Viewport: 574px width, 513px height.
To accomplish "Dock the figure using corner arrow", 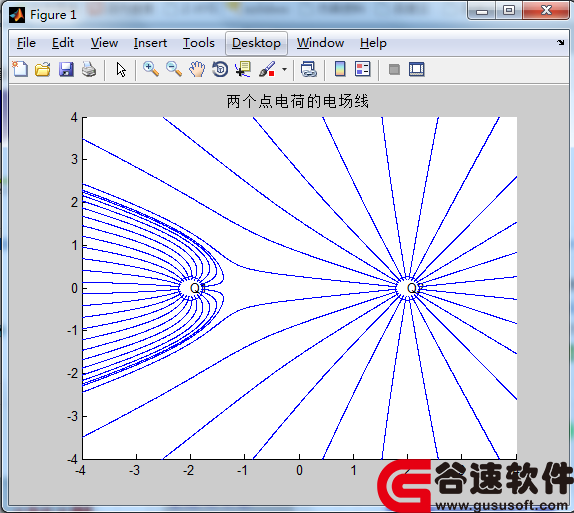I will click(560, 43).
